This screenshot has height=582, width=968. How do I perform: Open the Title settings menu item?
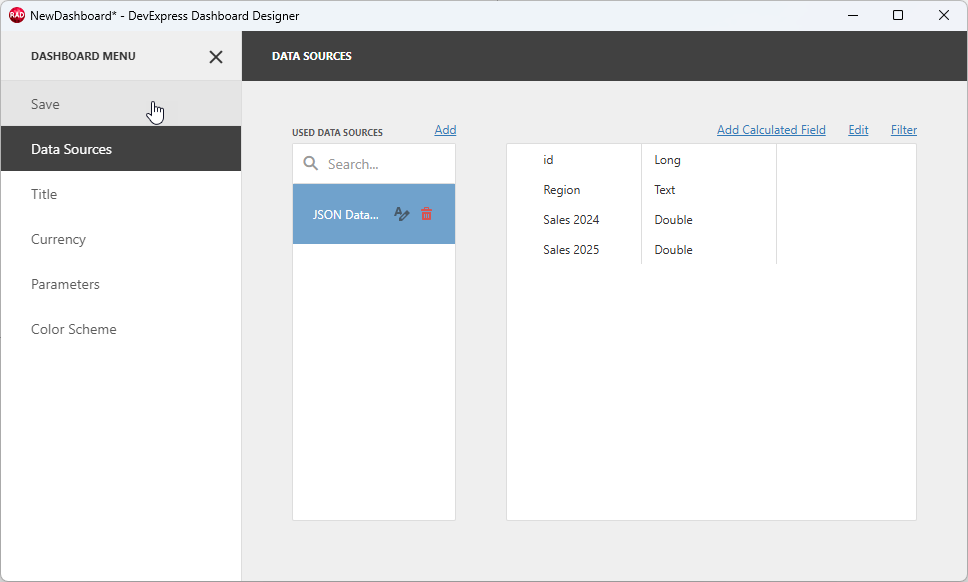point(44,194)
